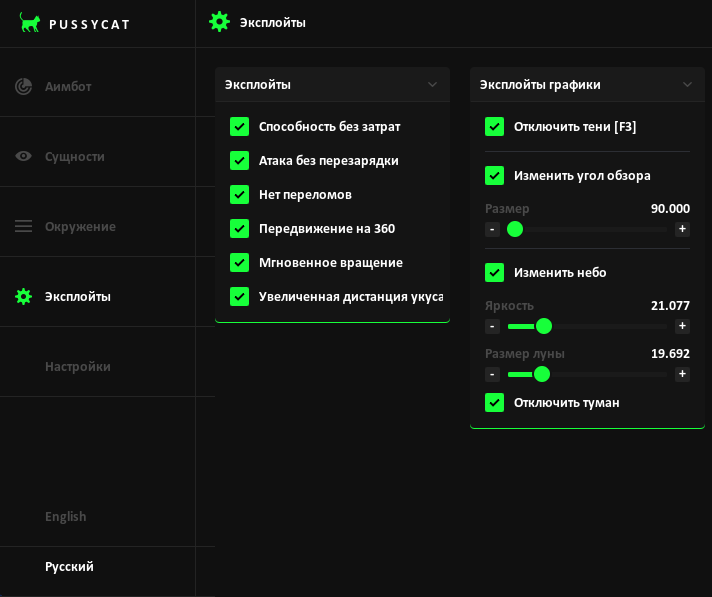Uncheck Нет переломов option
The width and height of the screenshot is (712, 597).
[240, 195]
